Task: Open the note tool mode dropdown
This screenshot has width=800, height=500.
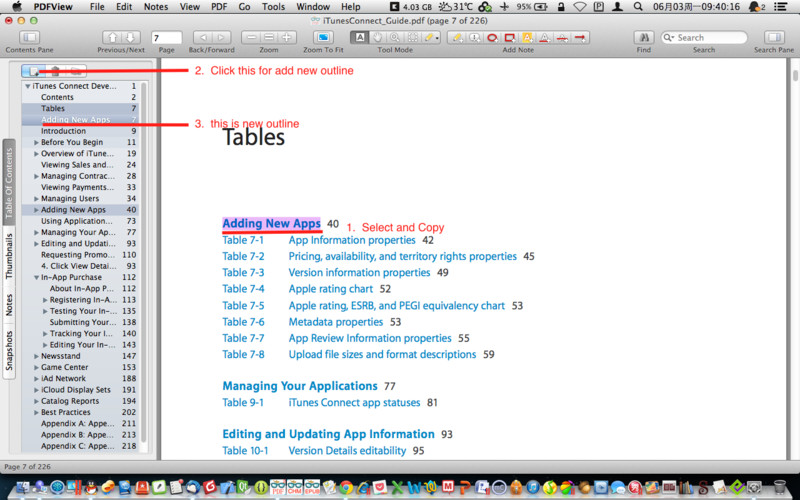Action: coord(431,37)
